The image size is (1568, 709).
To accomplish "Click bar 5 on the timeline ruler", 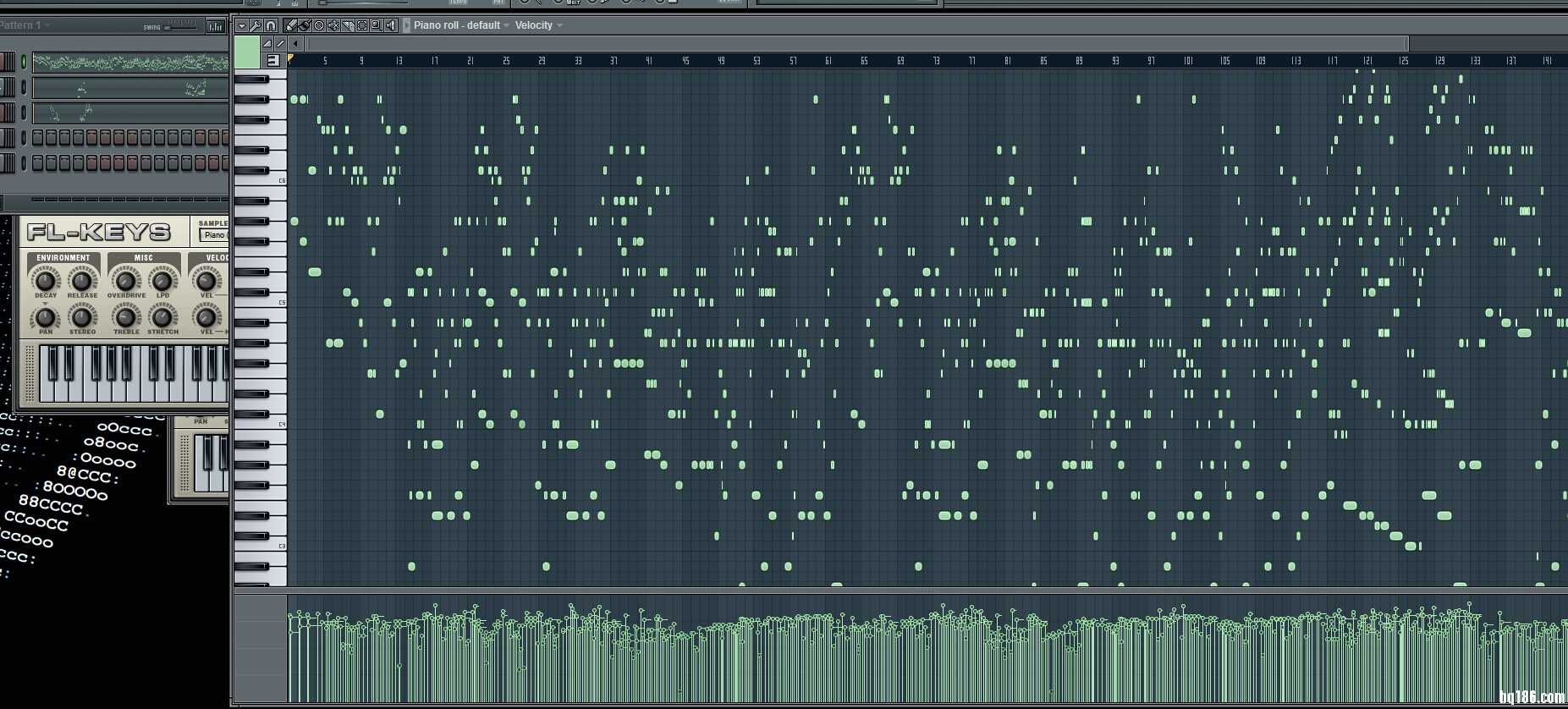I will click(x=325, y=61).
